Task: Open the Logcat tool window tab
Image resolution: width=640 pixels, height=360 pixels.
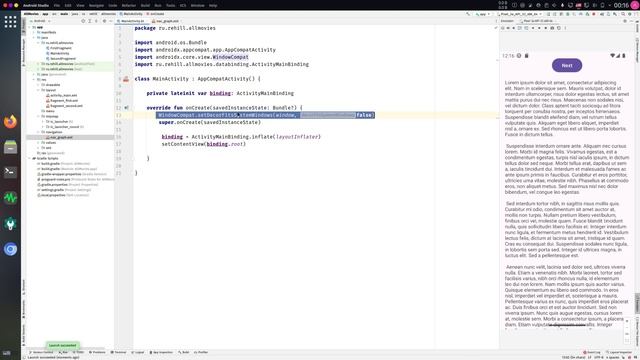Action: click(x=138, y=352)
